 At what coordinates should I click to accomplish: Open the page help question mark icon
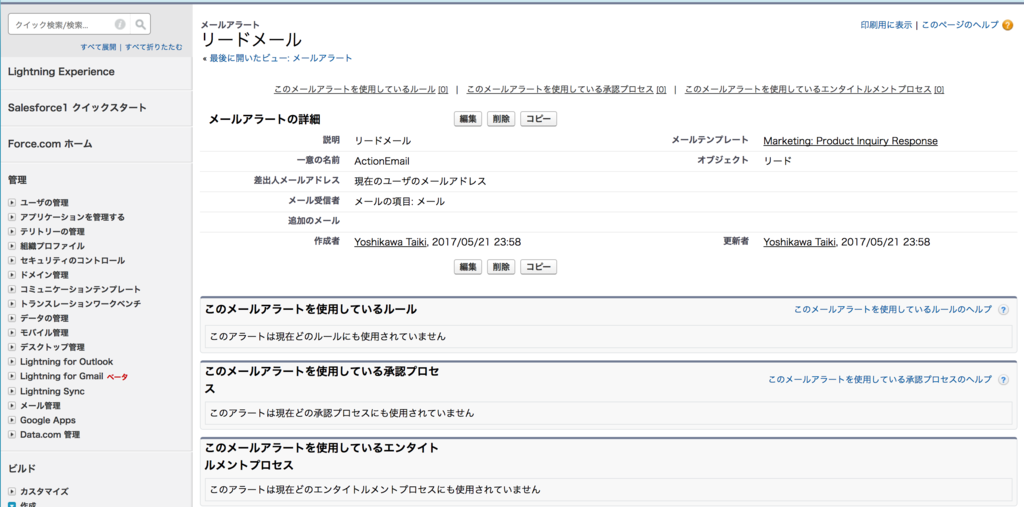click(x=1008, y=25)
